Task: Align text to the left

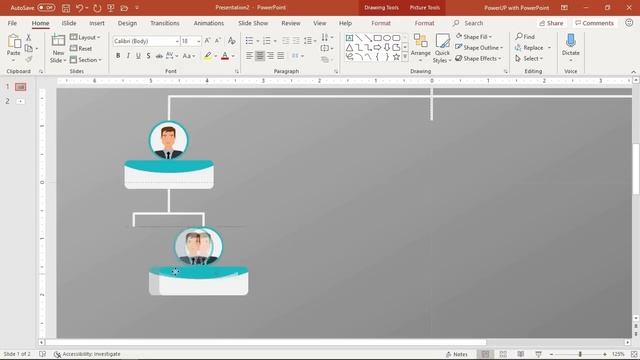Action: tap(249, 56)
